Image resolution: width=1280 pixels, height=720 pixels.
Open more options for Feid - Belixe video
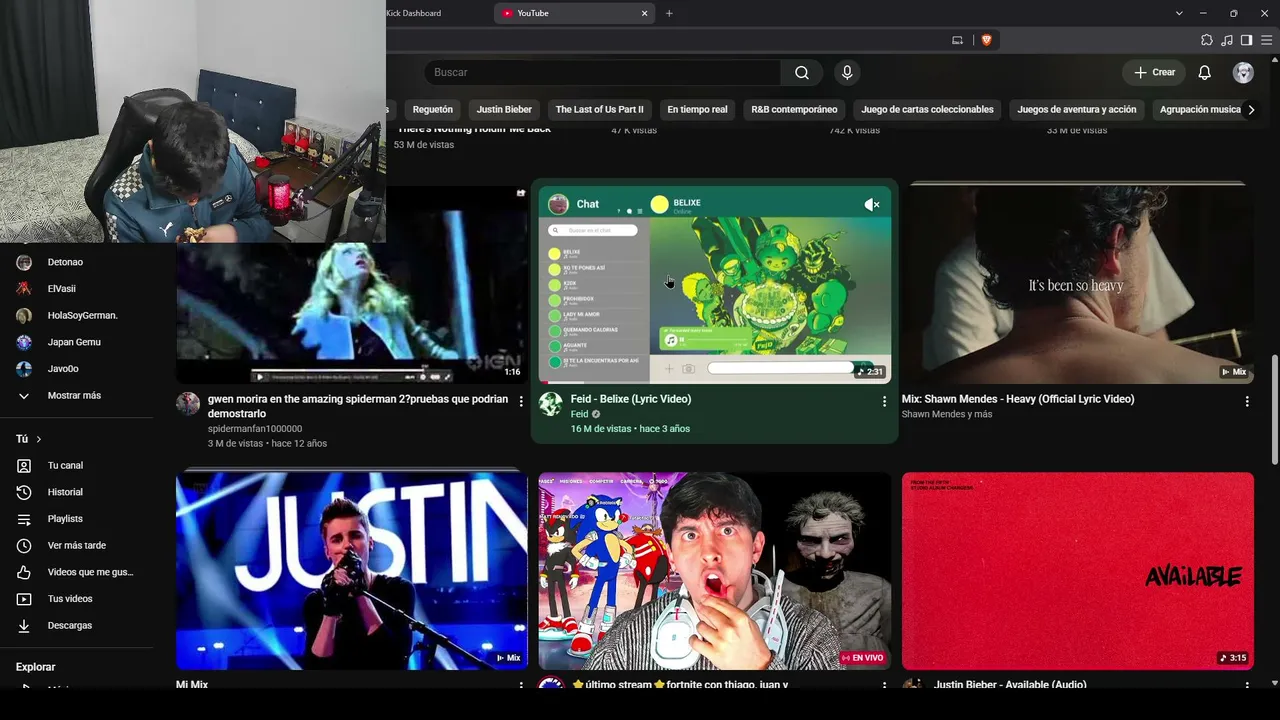tap(884, 401)
